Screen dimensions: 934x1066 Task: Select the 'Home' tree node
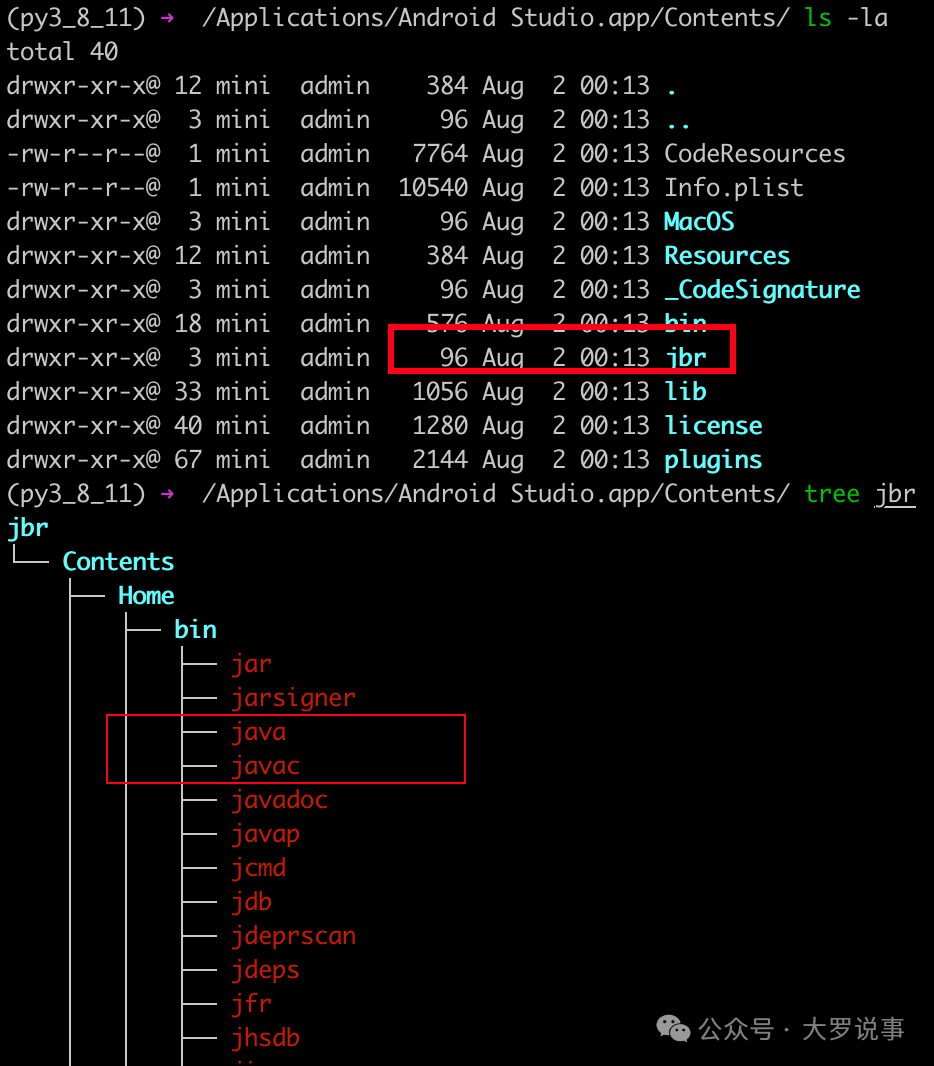pos(146,596)
